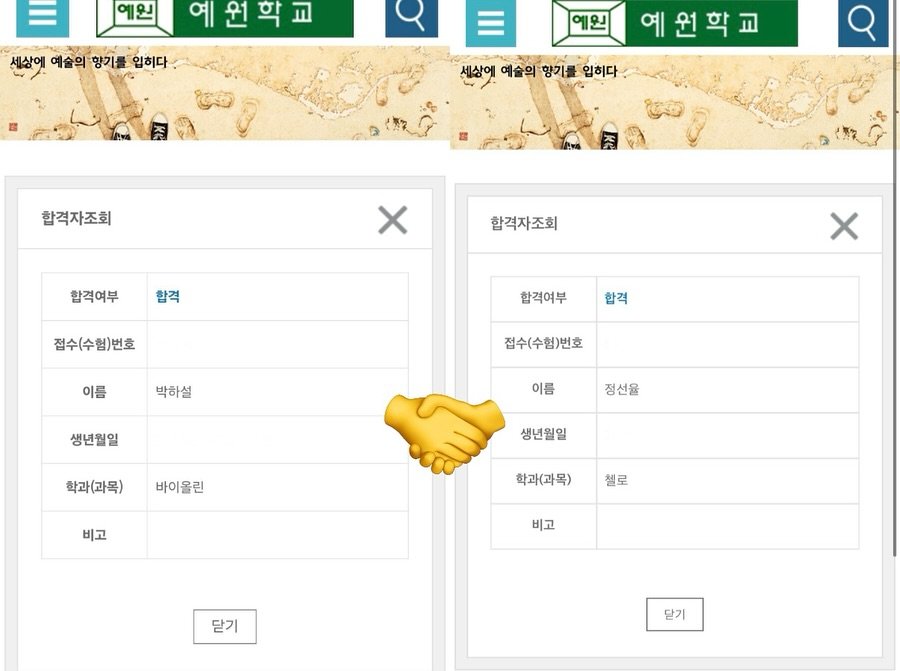The width and height of the screenshot is (900, 671).
Task: Select the blue 합격 result for 정선율
Action: [x=617, y=298]
